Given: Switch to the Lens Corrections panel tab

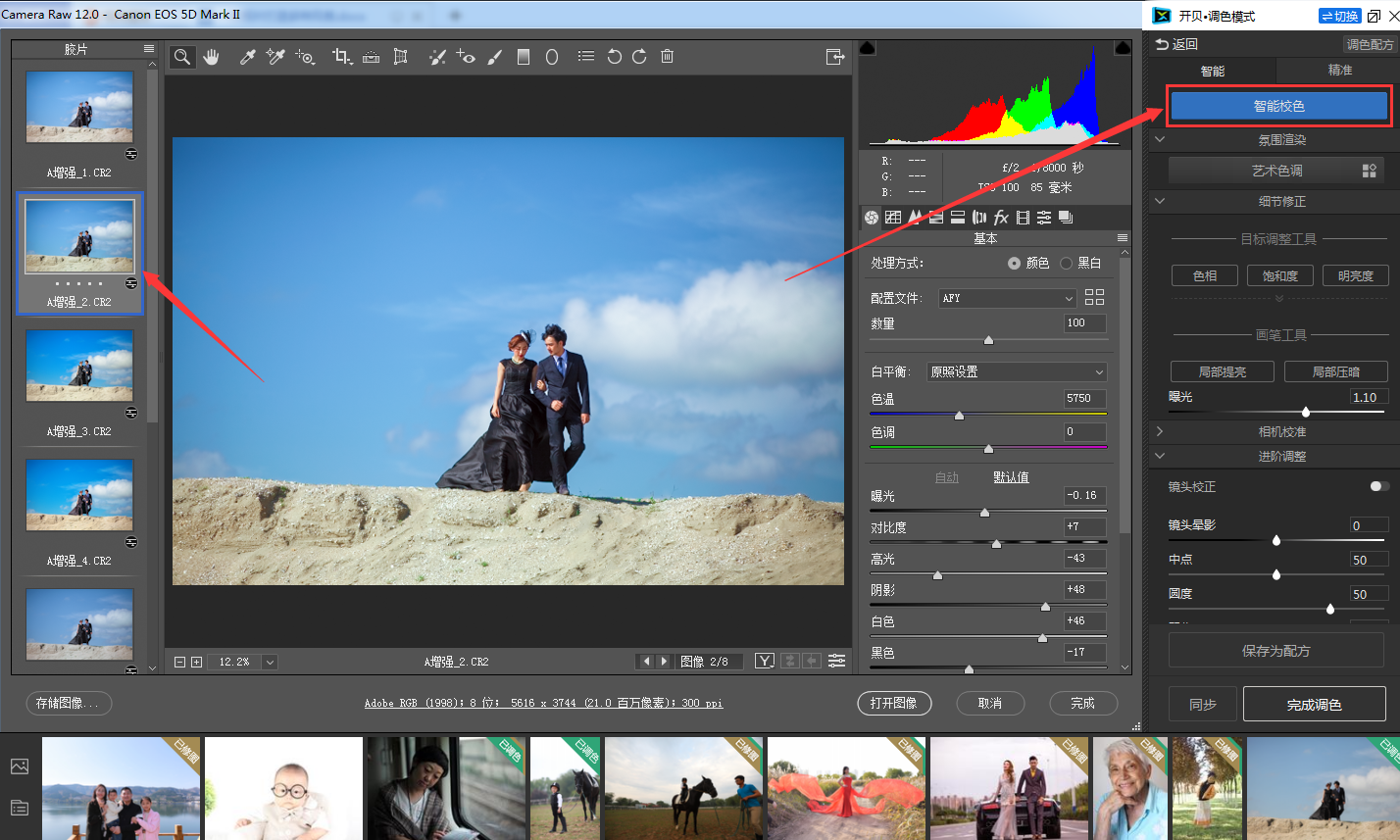Looking at the screenshot, I should tap(978, 217).
